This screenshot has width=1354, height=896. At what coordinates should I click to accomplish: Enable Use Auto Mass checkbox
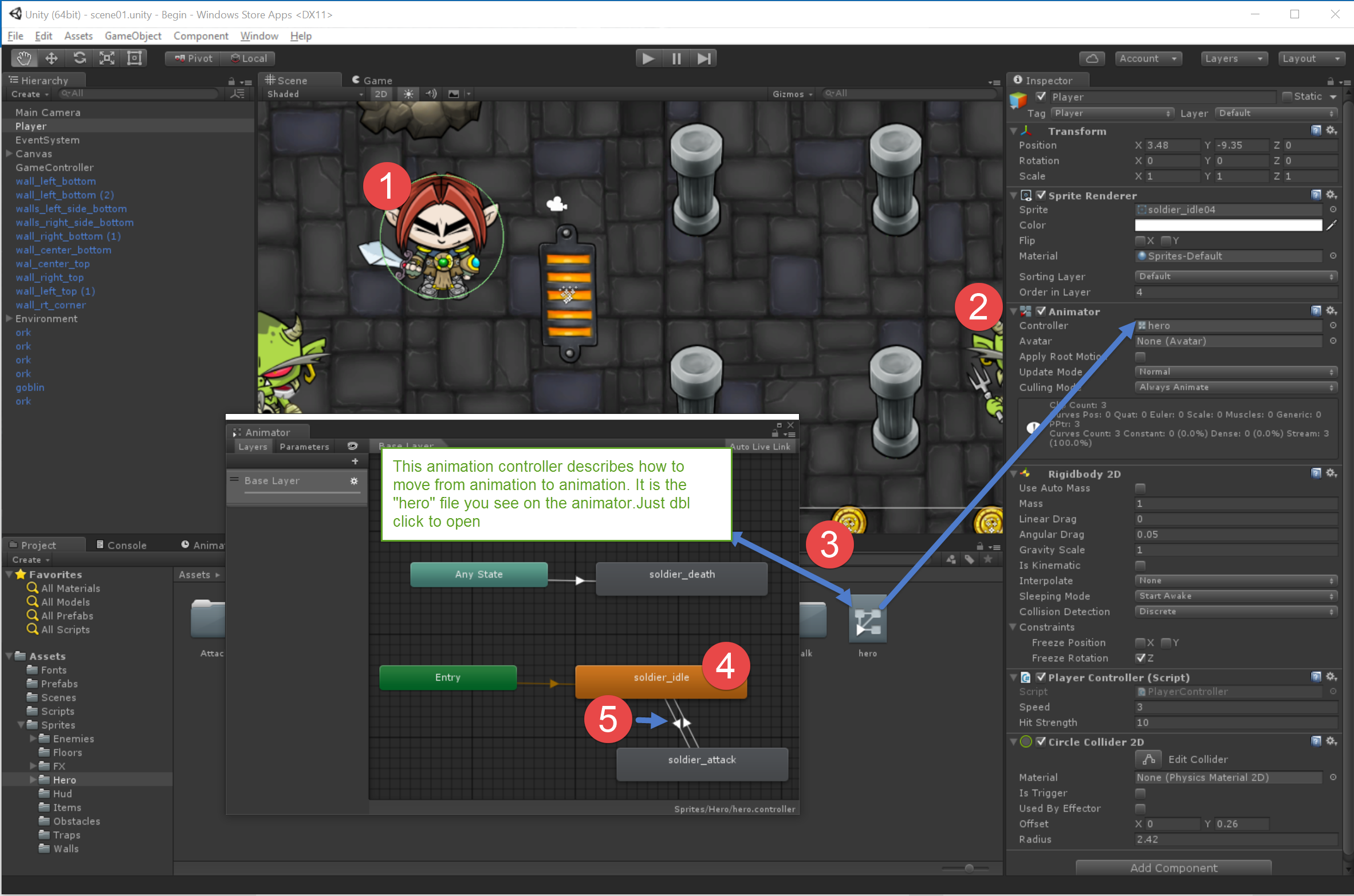1140,488
